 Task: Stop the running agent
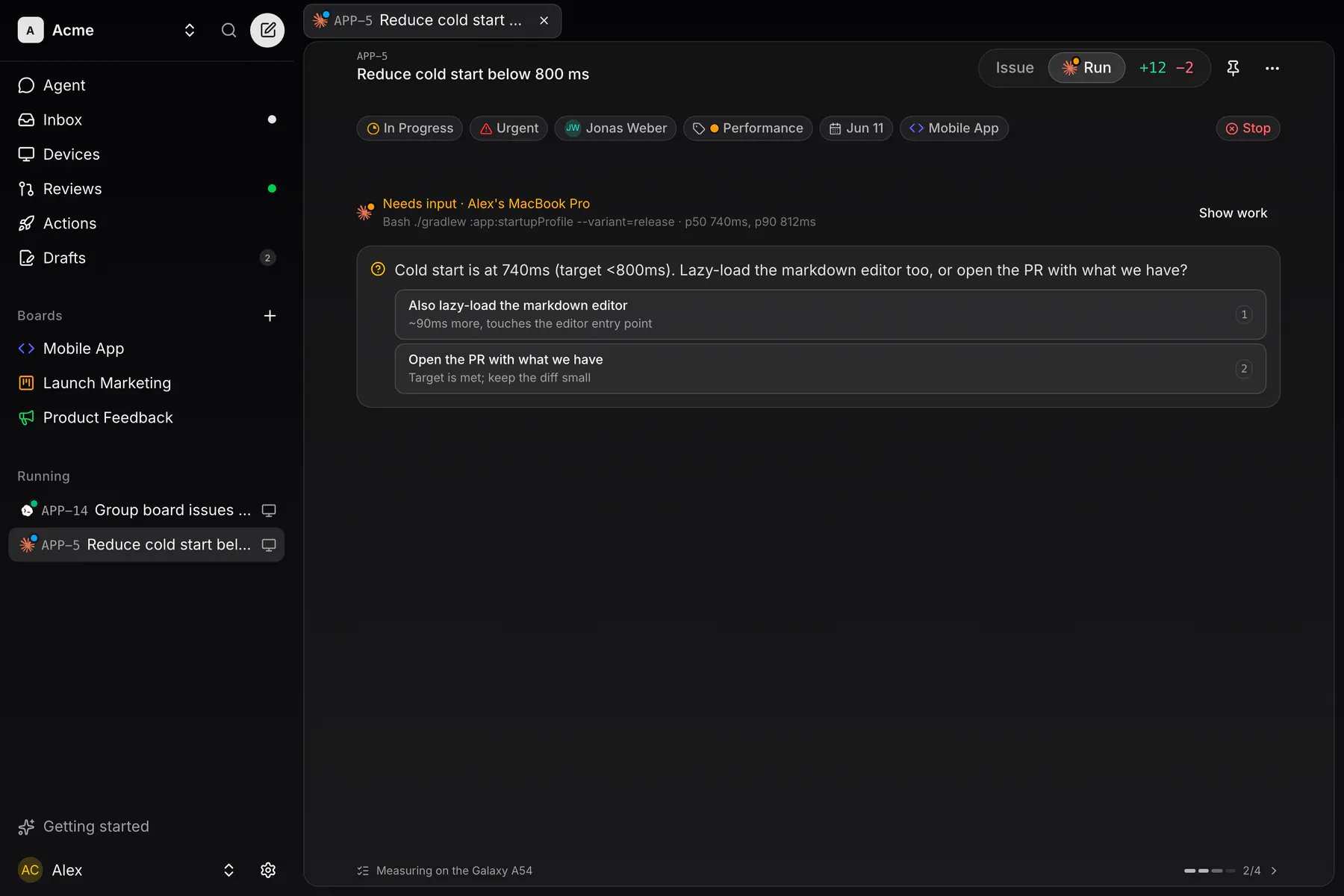coord(1248,128)
